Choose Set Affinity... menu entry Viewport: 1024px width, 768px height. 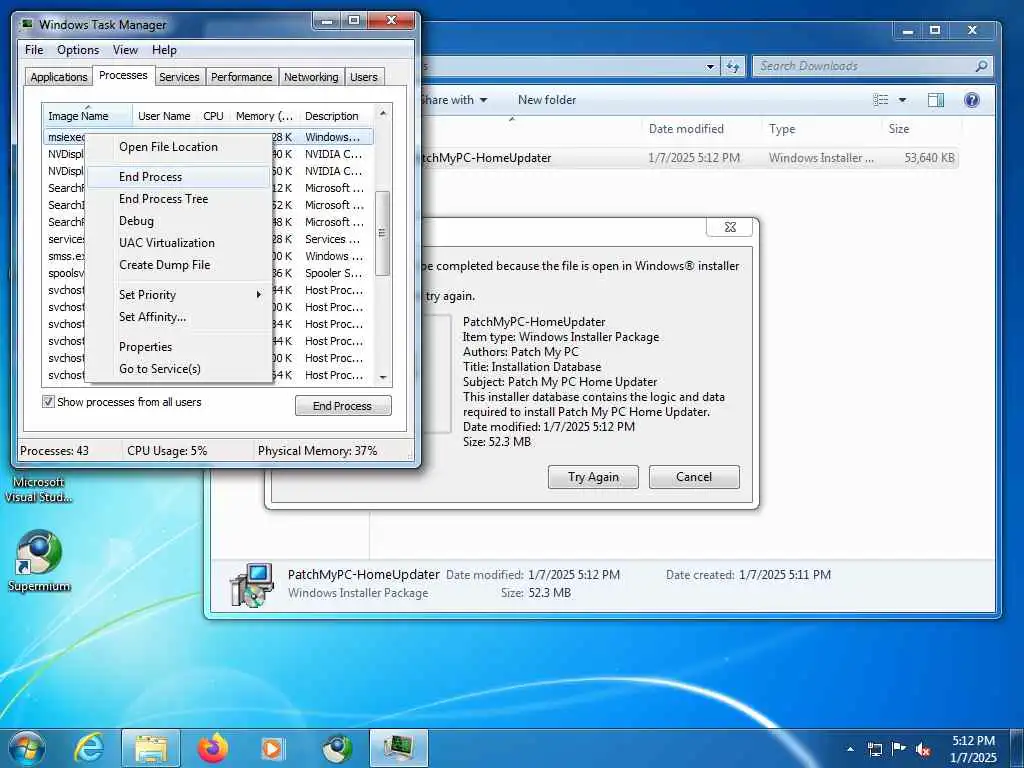pyautogui.click(x=178, y=317)
